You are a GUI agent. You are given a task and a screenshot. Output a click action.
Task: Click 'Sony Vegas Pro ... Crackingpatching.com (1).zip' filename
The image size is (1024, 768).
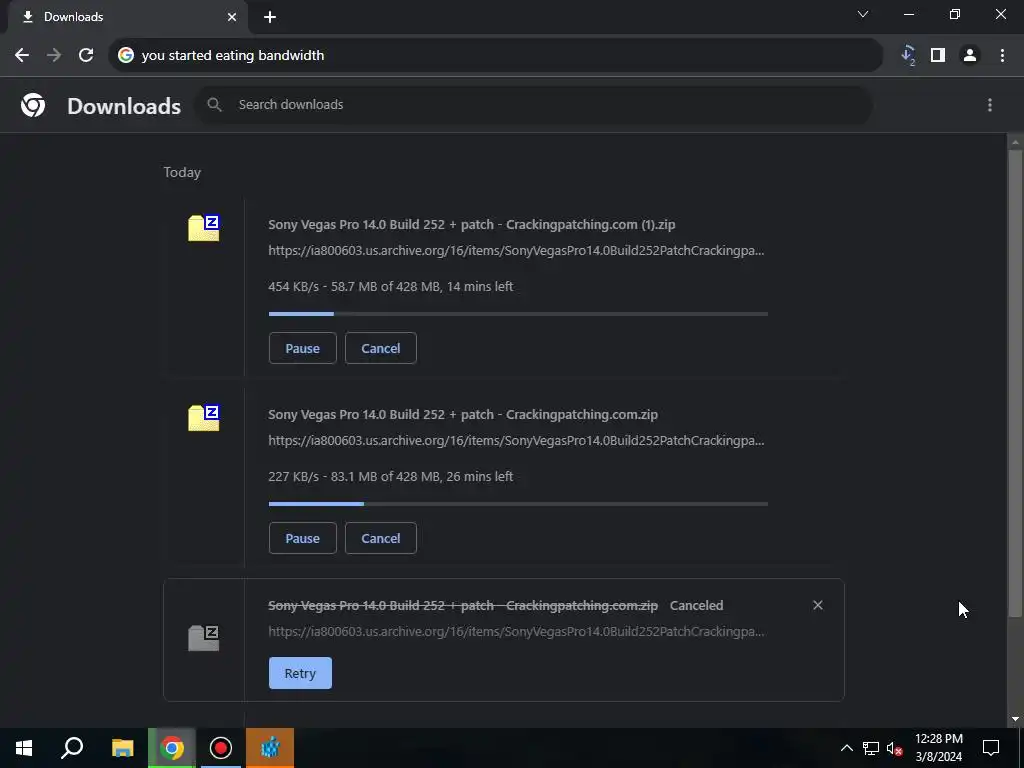472,225
